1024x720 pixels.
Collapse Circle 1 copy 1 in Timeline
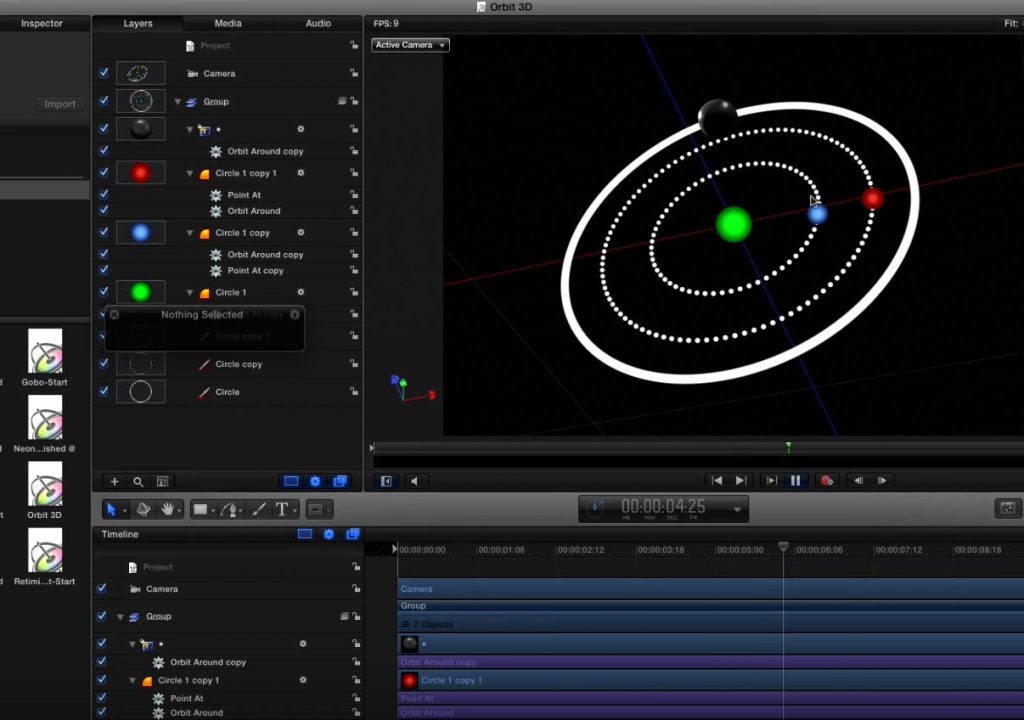coord(133,681)
